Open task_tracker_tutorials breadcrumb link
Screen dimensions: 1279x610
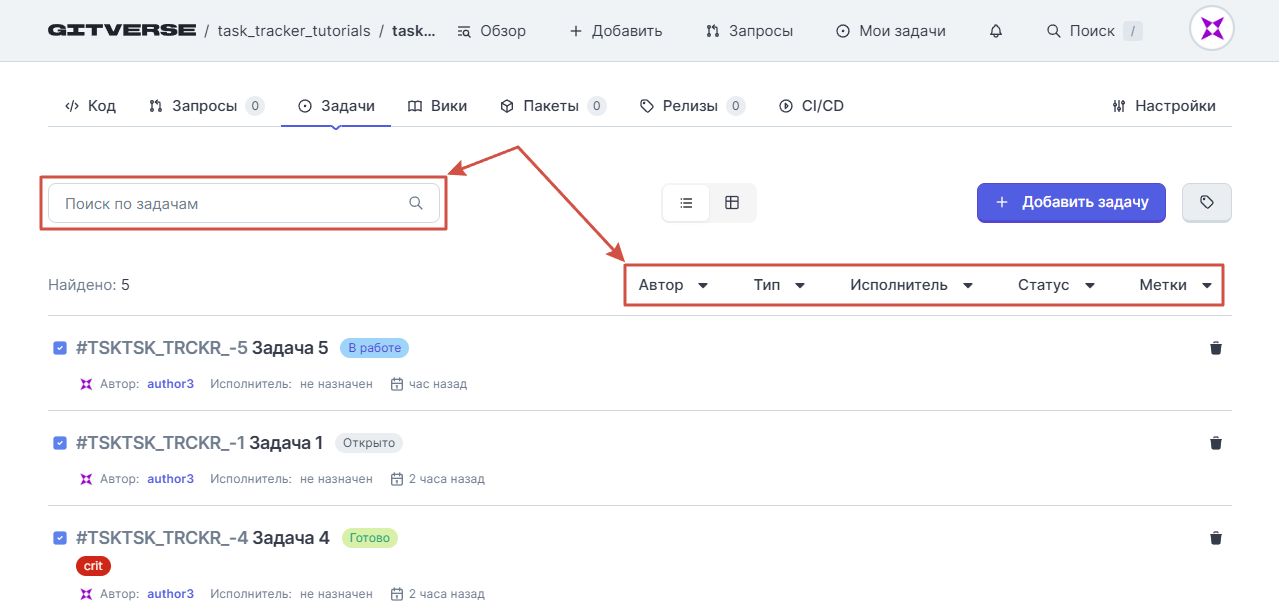[294, 31]
